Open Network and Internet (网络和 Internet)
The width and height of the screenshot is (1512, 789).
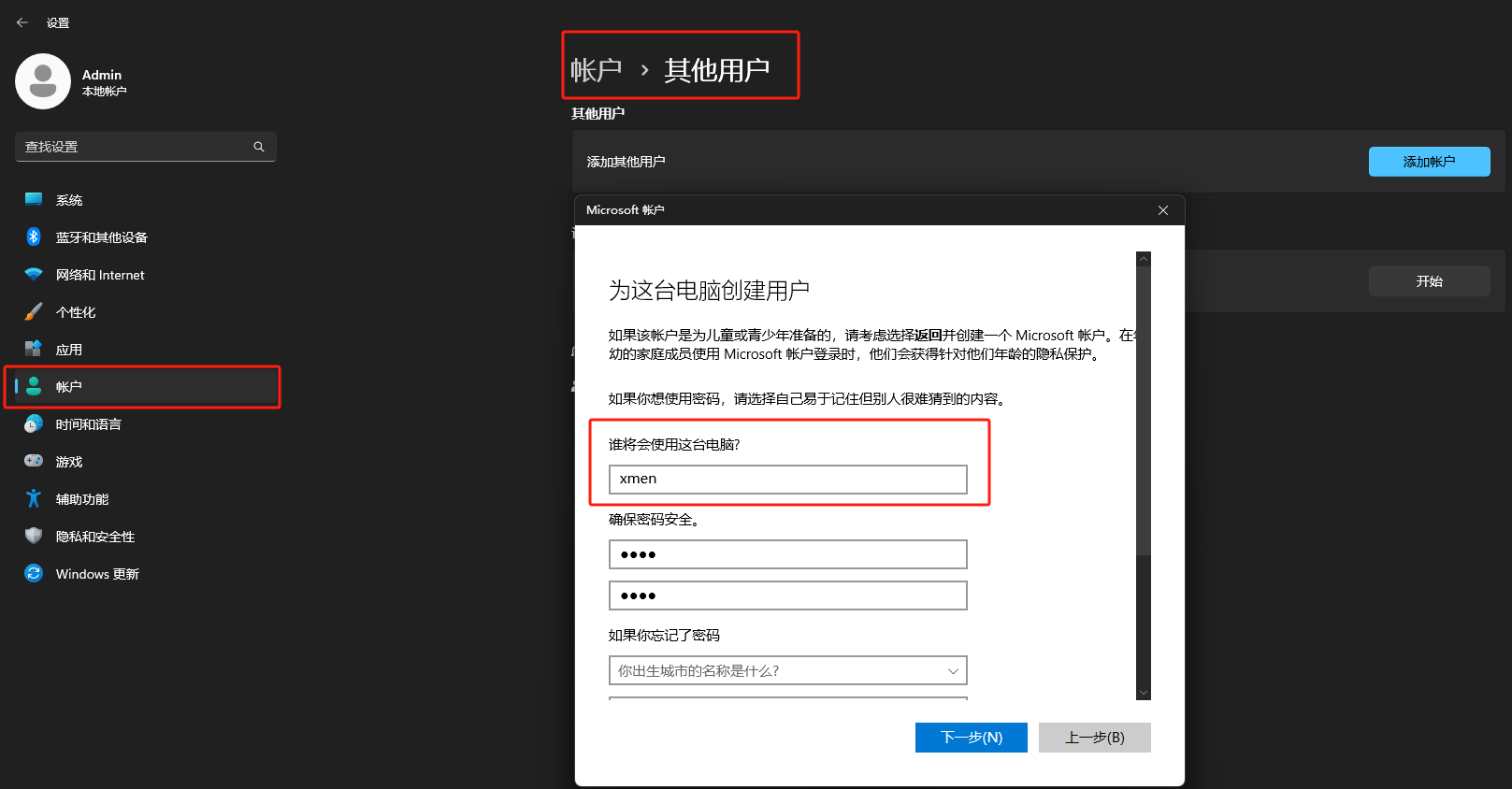point(99,275)
